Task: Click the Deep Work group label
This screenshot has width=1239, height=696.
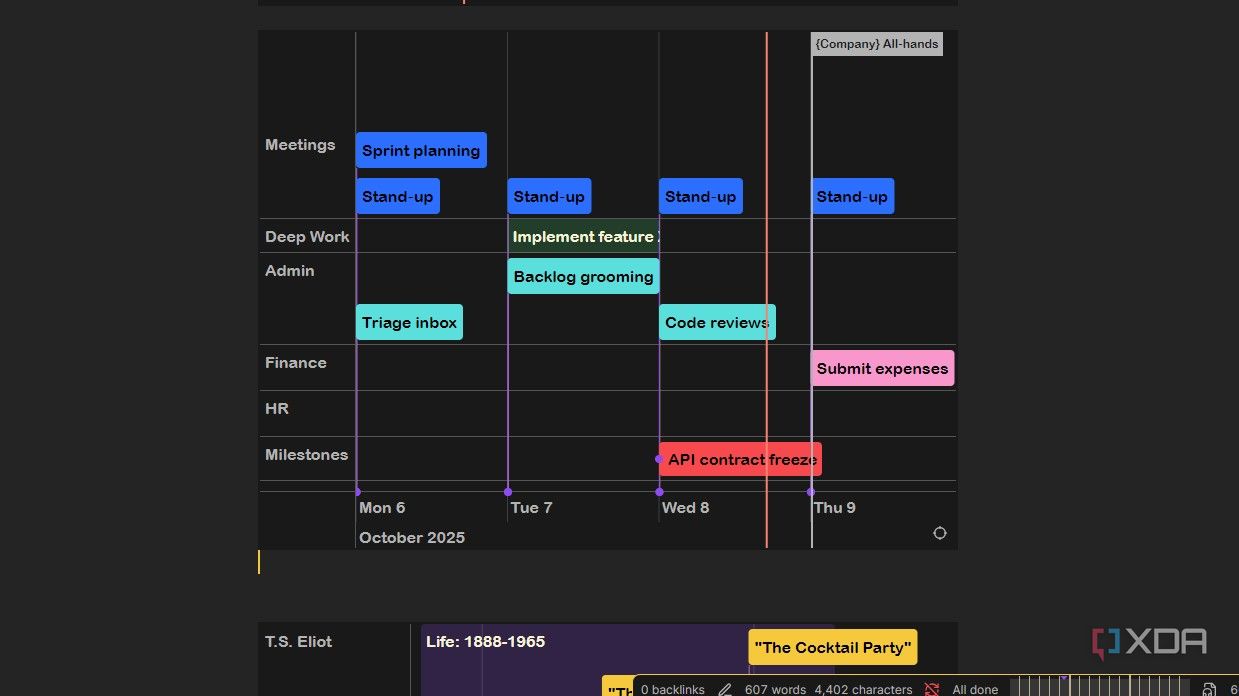Action: pos(307,236)
